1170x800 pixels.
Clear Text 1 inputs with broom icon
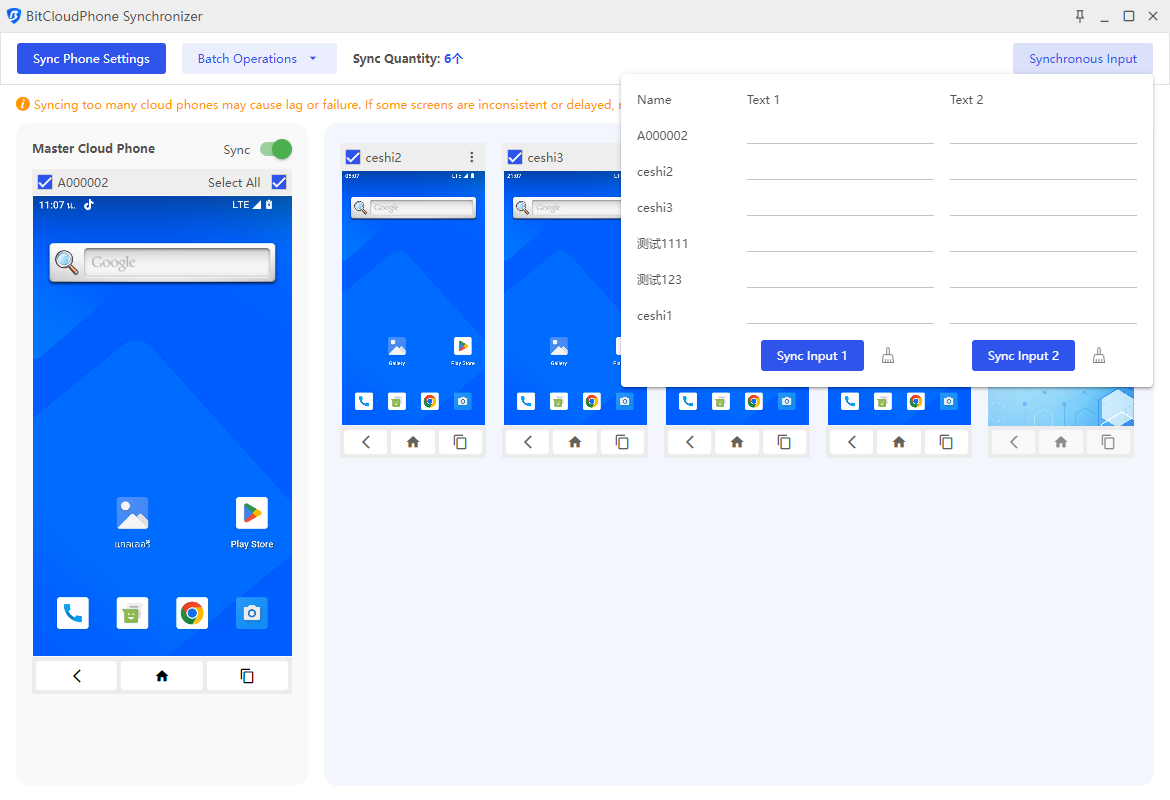[888, 356]
